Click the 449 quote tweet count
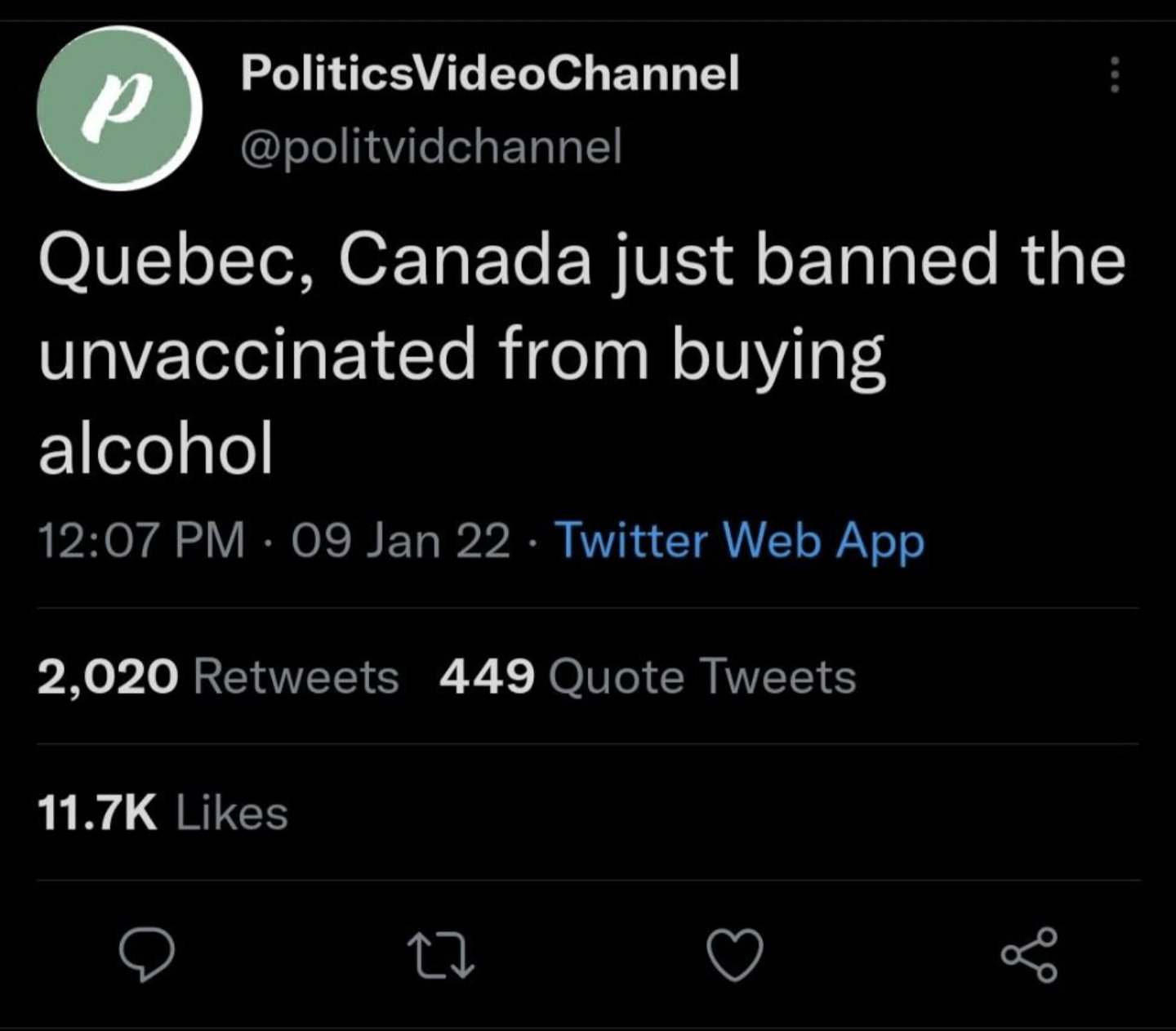The width and height of the screenshot is (1176, 1031). (x=487, y=676)
